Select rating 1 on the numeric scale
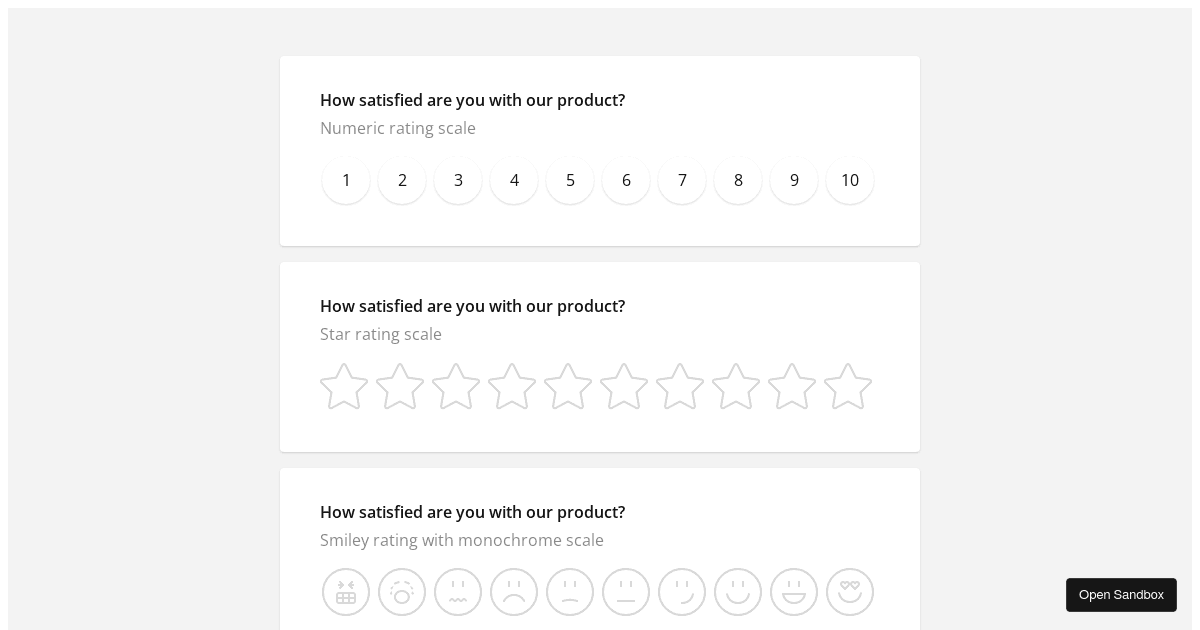This screenshot has width=1200, height=630. (x=346, y=180)
